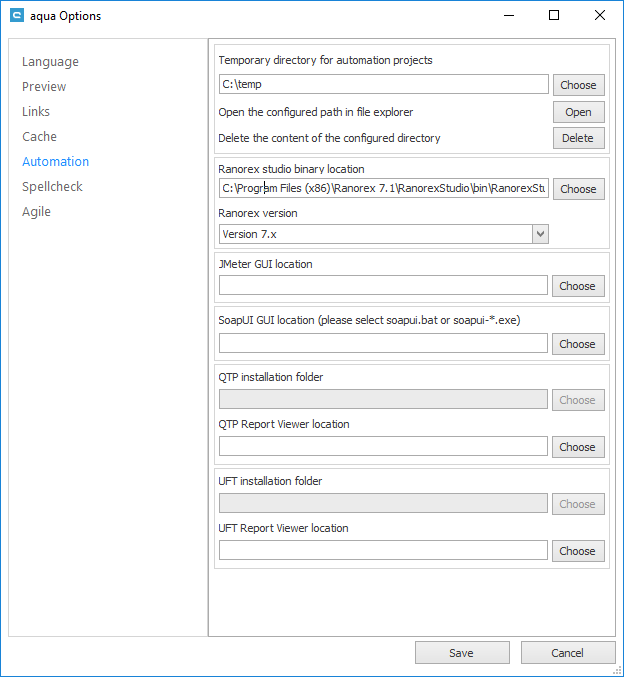Go to the Links options page
Screen dimensions: 624x677
click(36, 112)
